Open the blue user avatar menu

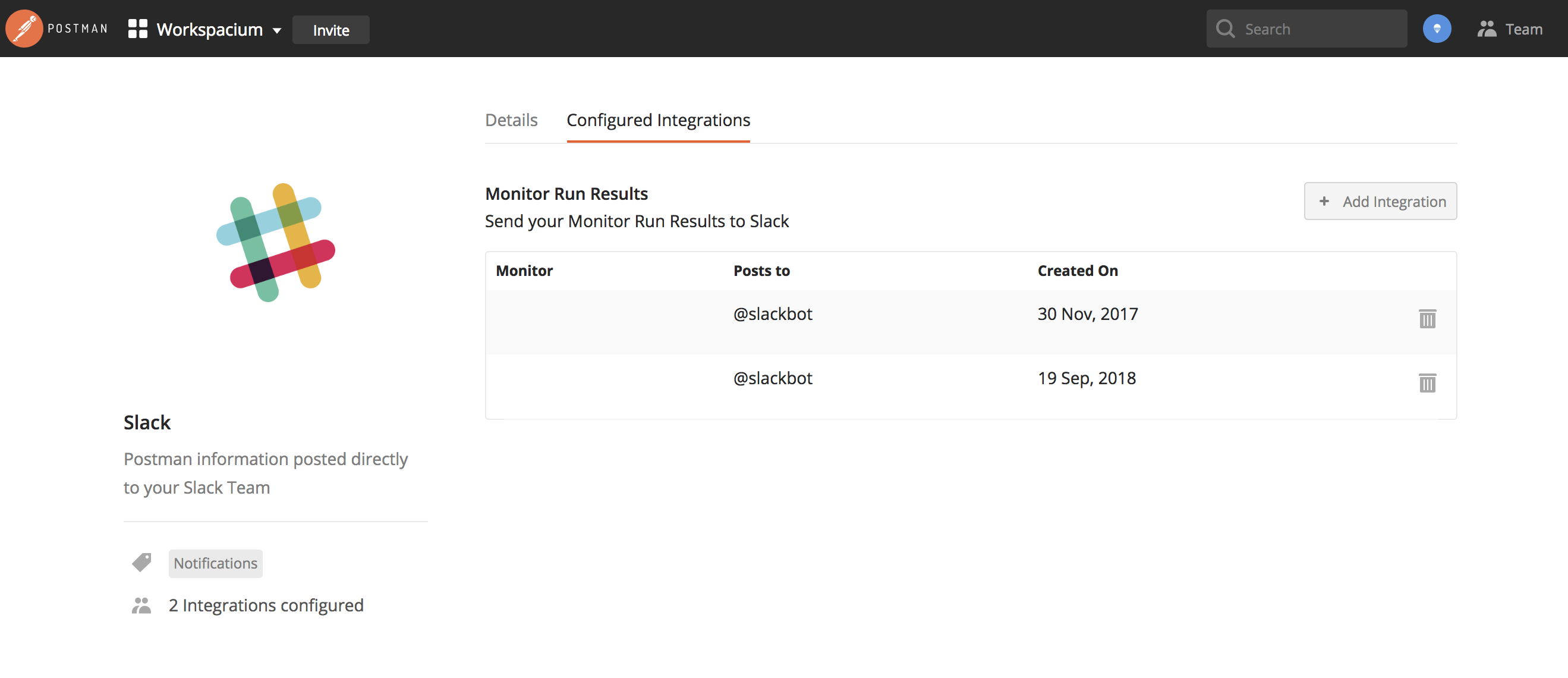pyautogui.click(x=1437, y=29)
